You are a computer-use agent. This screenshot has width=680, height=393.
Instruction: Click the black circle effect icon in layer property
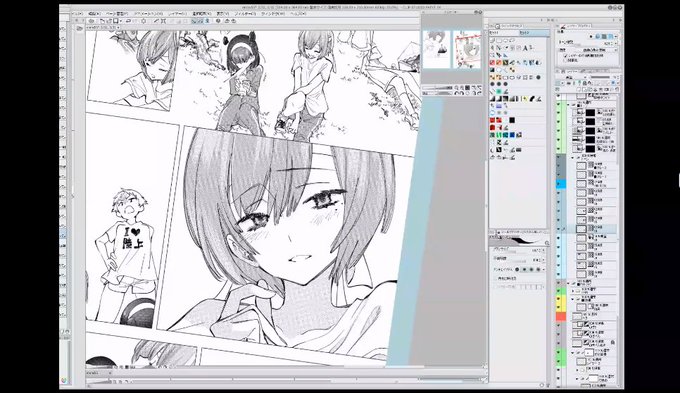tap(591, 36)
